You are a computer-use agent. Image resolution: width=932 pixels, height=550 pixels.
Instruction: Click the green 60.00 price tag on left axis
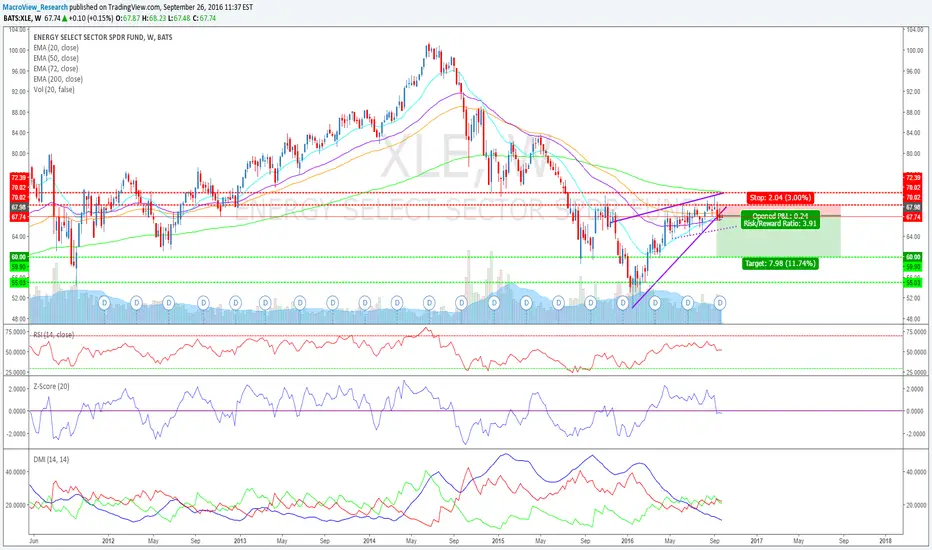pyautogui.click(x=18, y=257)
